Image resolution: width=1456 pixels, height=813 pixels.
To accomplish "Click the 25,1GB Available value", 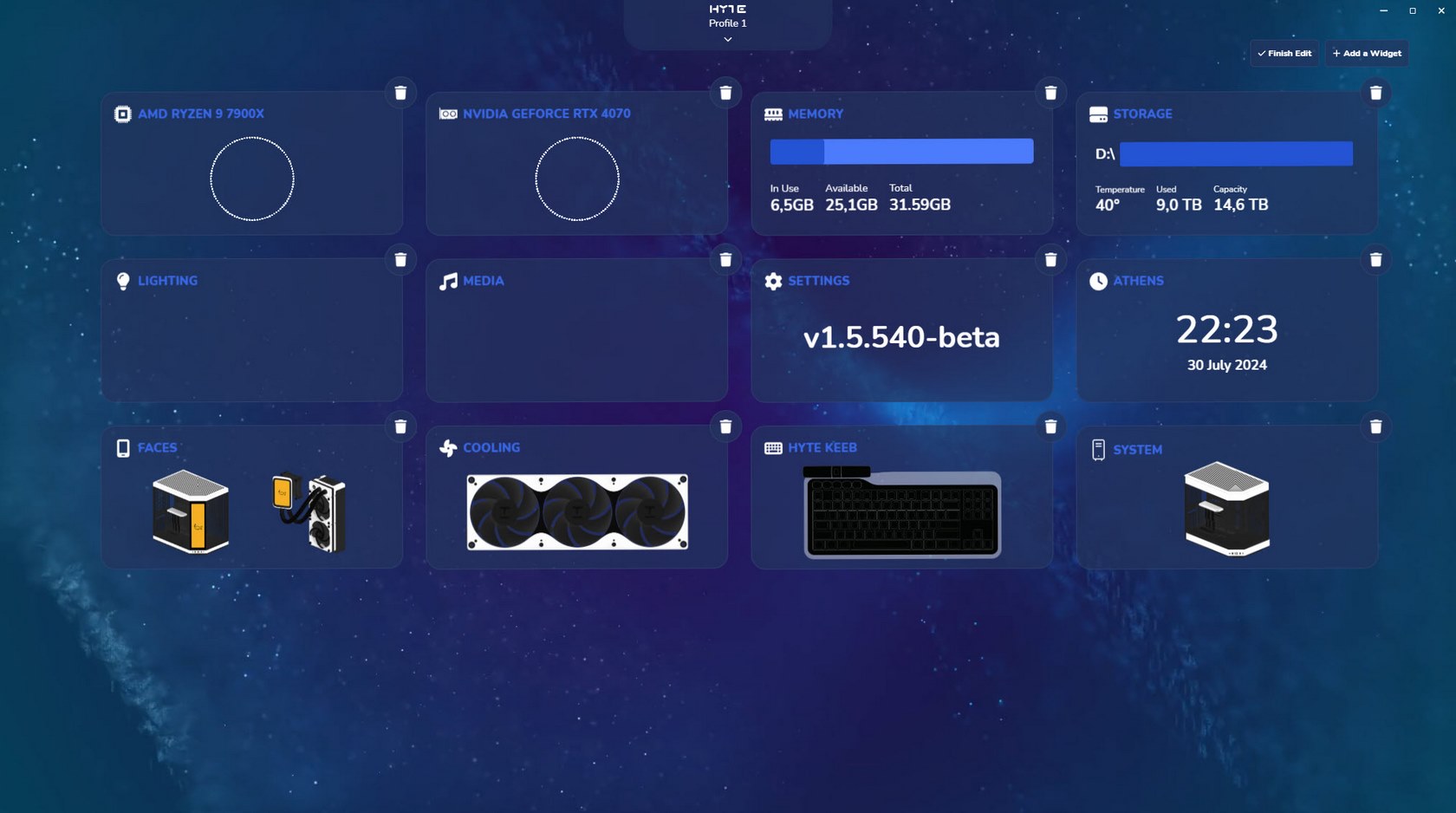I will (851, 205).
